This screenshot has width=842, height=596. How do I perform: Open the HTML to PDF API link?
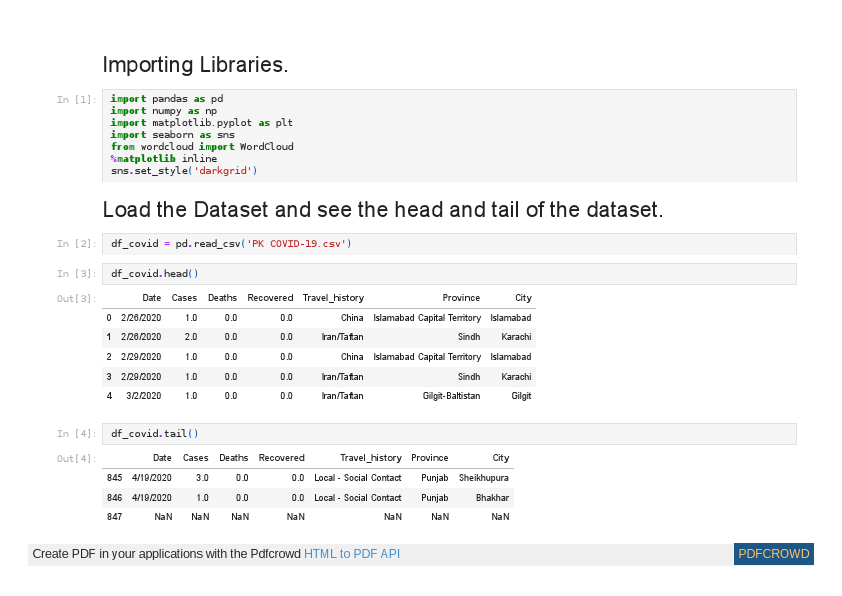pyautogui.click(x=351, y=554)
